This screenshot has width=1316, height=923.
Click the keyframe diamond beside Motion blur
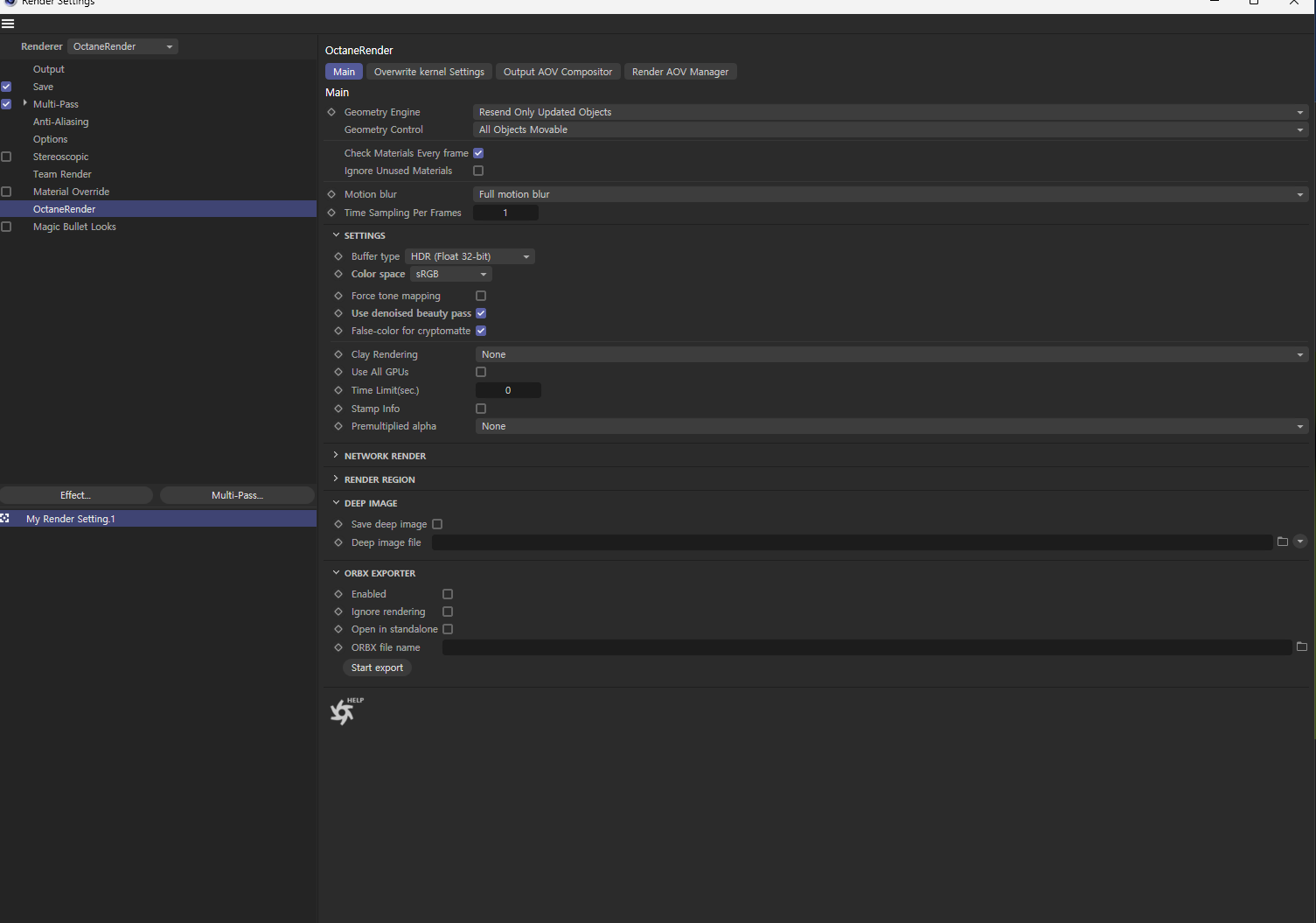(331, 194)
